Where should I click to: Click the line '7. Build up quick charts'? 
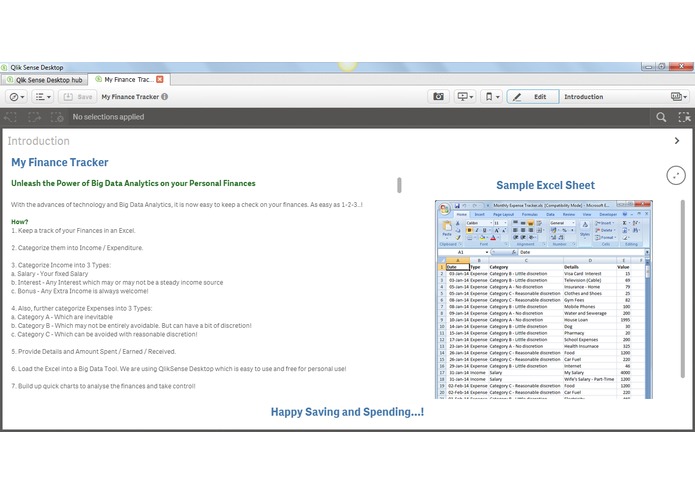(x=103, y=386)
